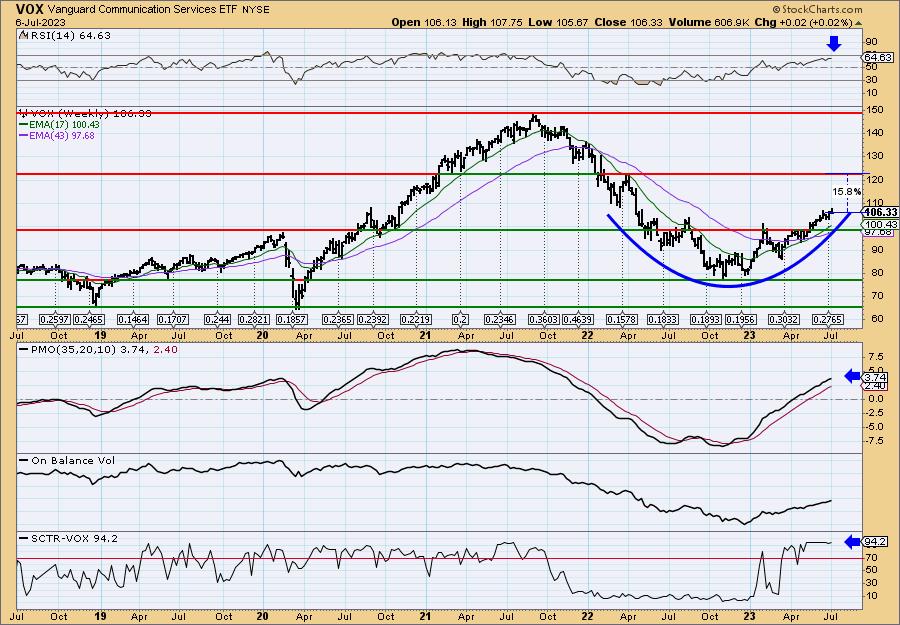900x625 pixels.
Task: Click the 0.2365 dividend box
Action: coord(338,319)
